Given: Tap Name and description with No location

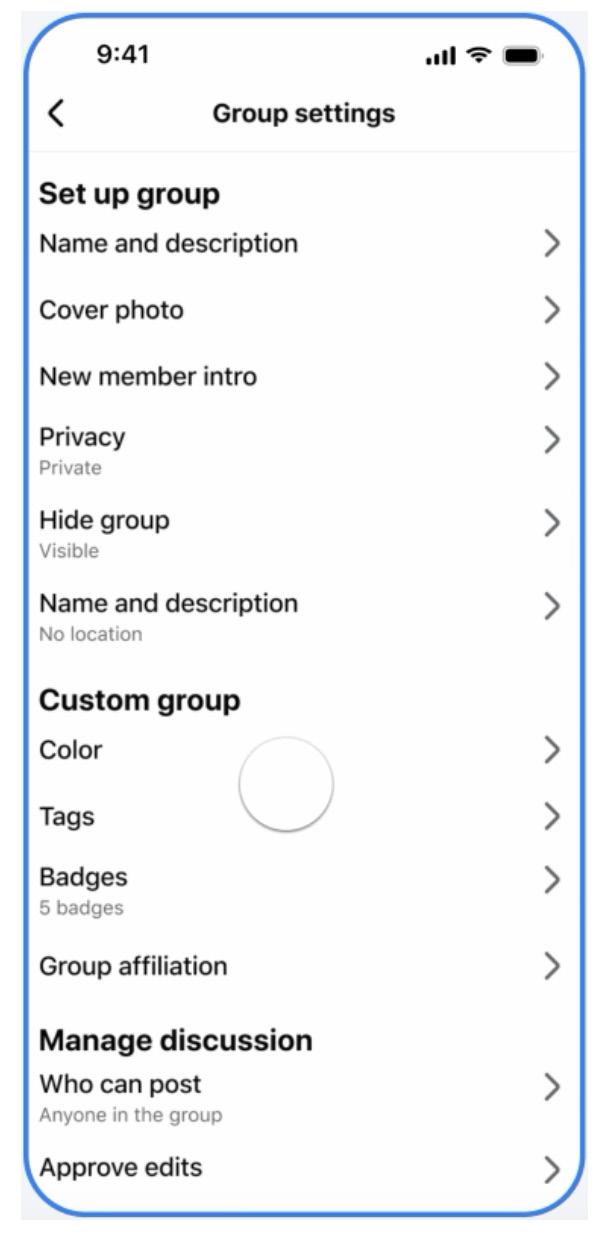Looking at the screenshot, I should (168, 604).
